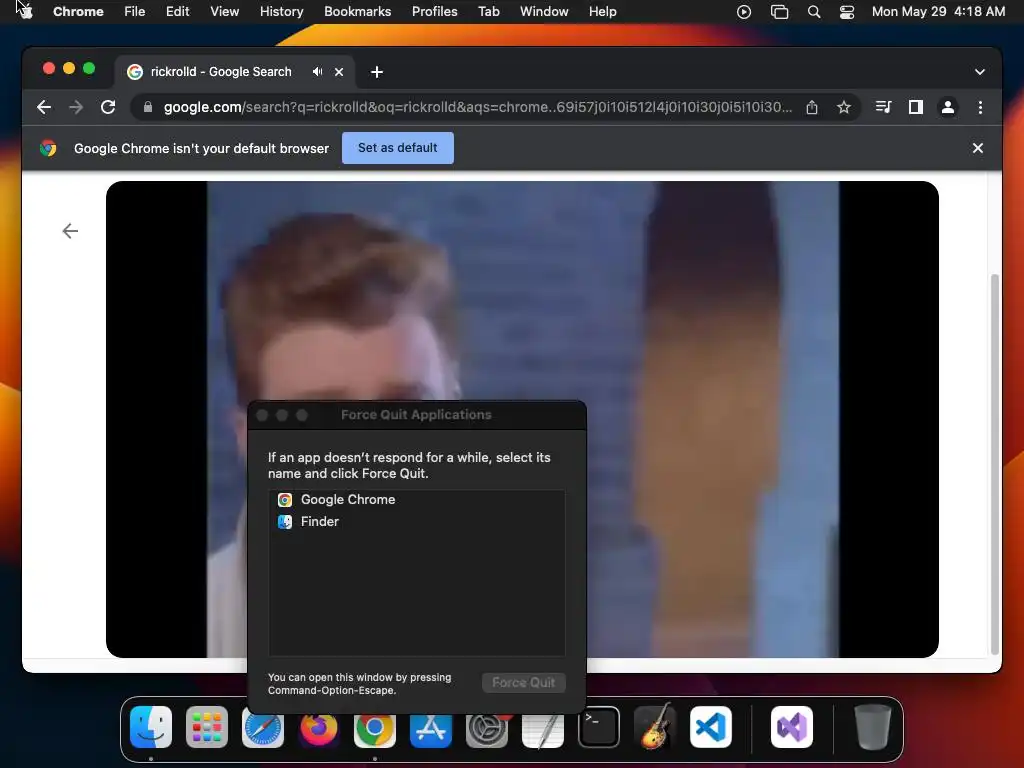Open the Chrome application menu
The width and height of the screenshot is (1024, 768).
78,11
